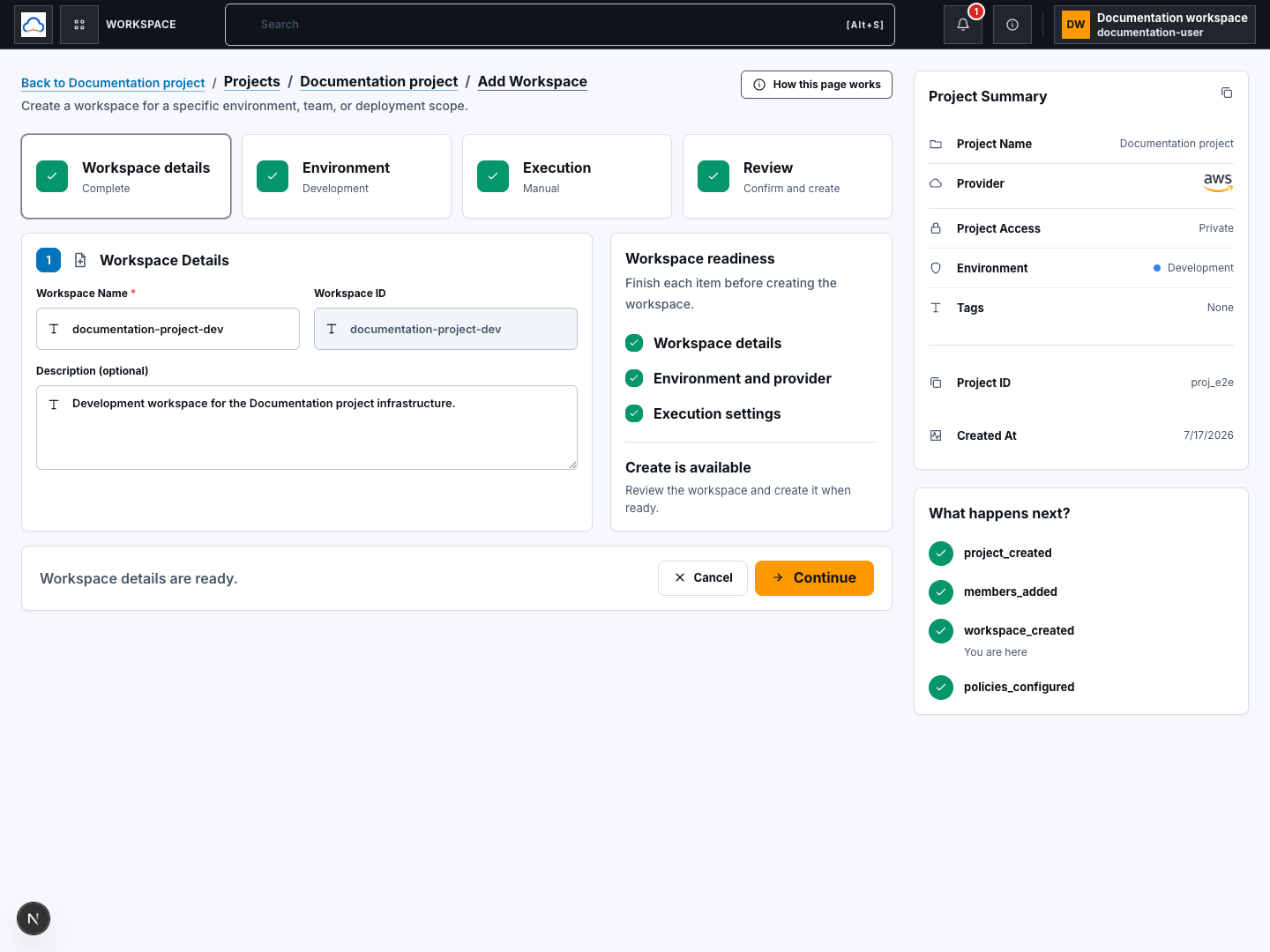Click the 'You are here' label
Viewport: 1270px width, 952px height.
pyautogui.click(x=996, y=652)
